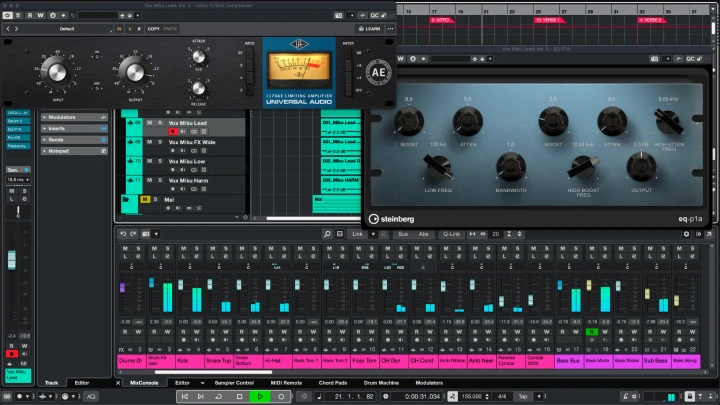Switch to the Sampler Control tab
The height and width of the screenshot is (405, 720).
pyautogui.click(x=234, y=382)
